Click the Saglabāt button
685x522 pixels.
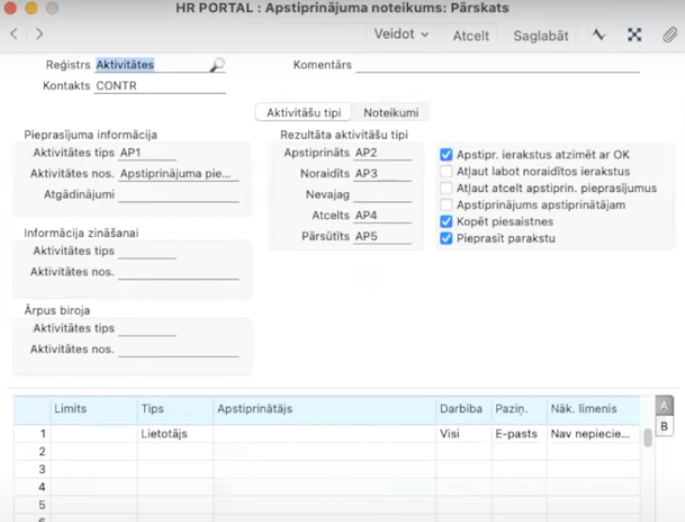(540, 35)
